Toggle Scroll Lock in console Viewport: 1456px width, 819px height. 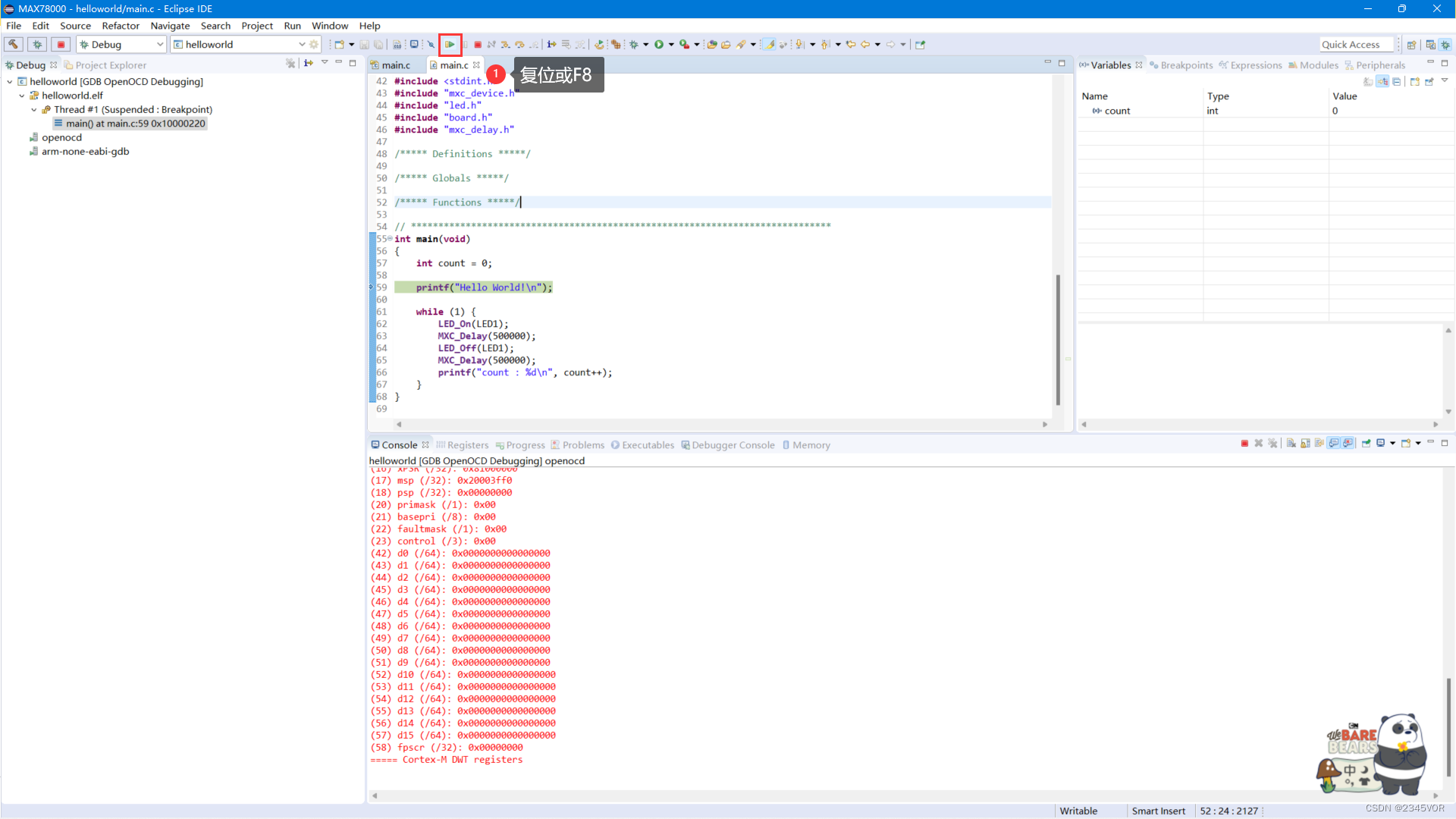(x=1305, y=444)
